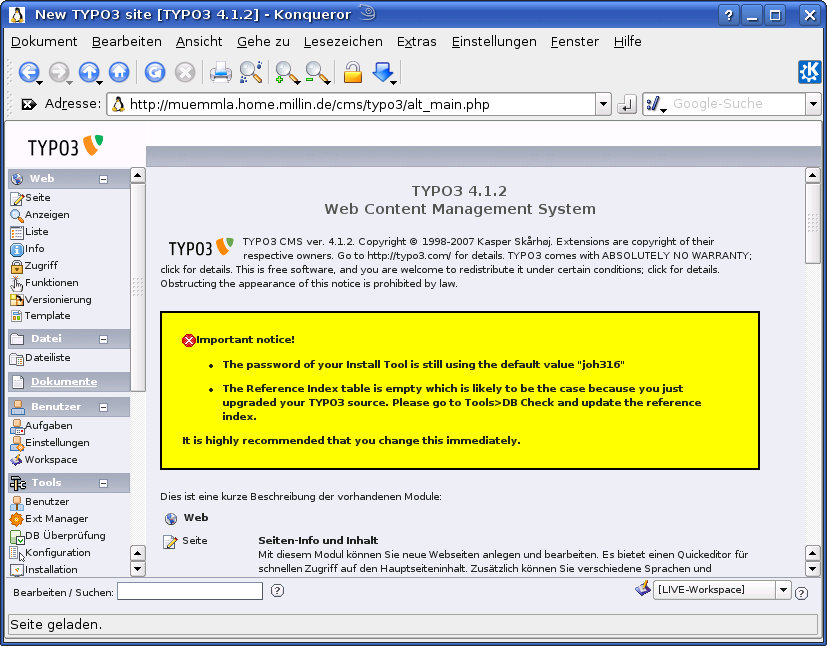Open the LIVE-Workspace selector dropdown
This screenshot has width=827, height=646.
click(783, 590)
